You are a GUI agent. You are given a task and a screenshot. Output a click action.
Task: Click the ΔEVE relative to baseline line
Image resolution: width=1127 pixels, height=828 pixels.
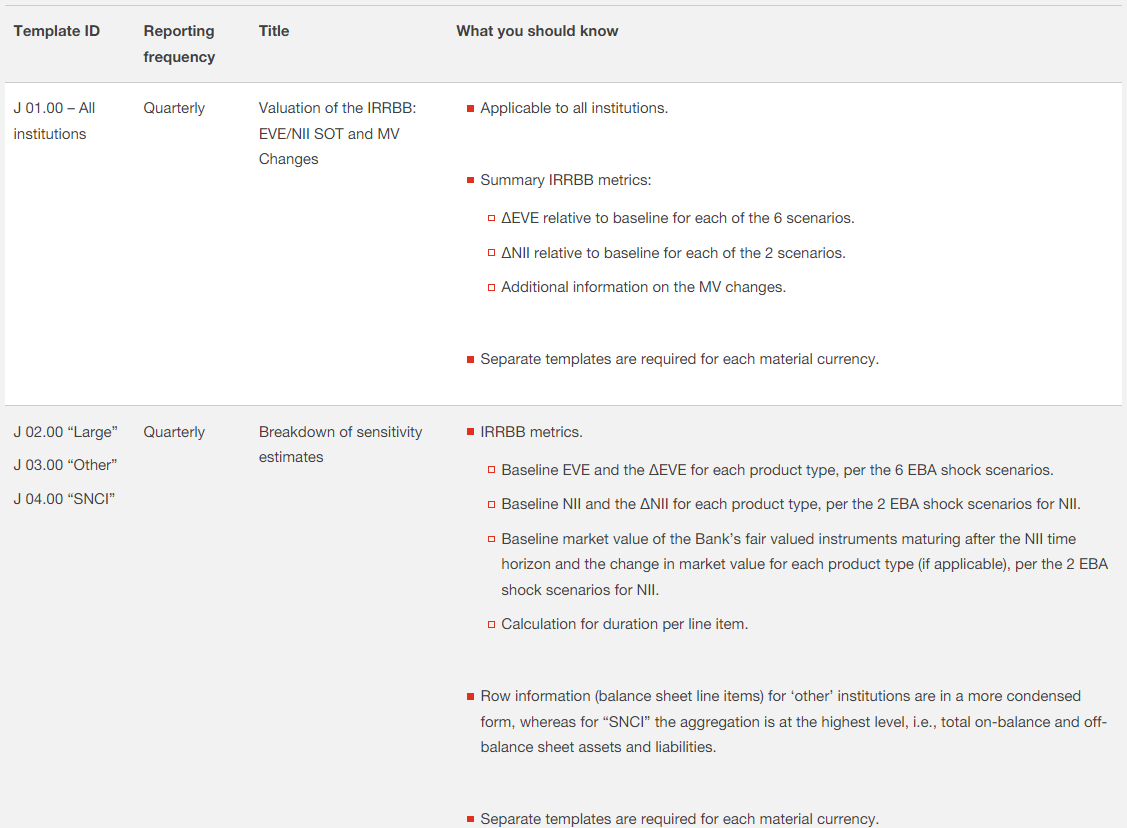click(677, 217)
